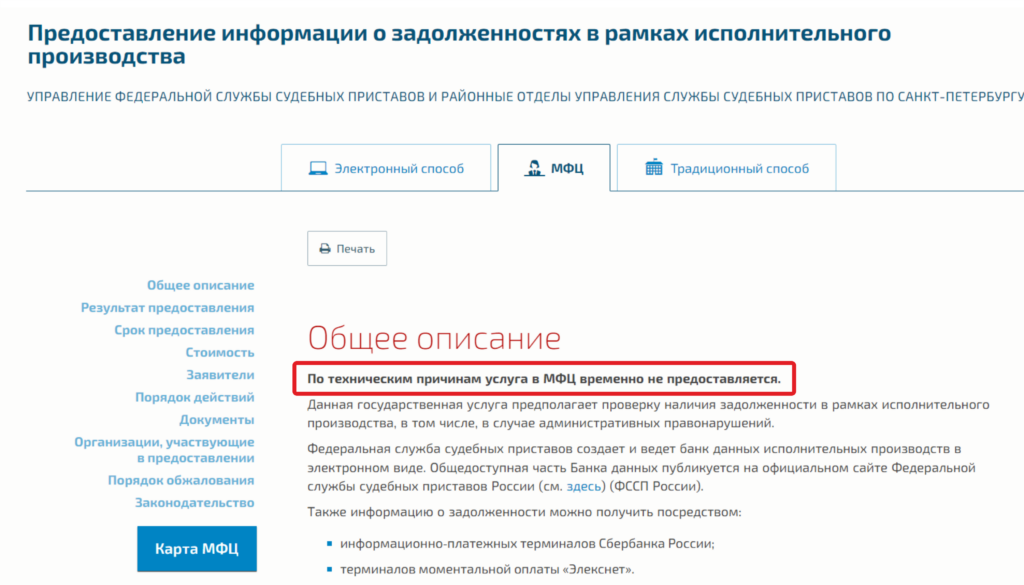Jump to Результат предоставления section

[x=167, y=308]
